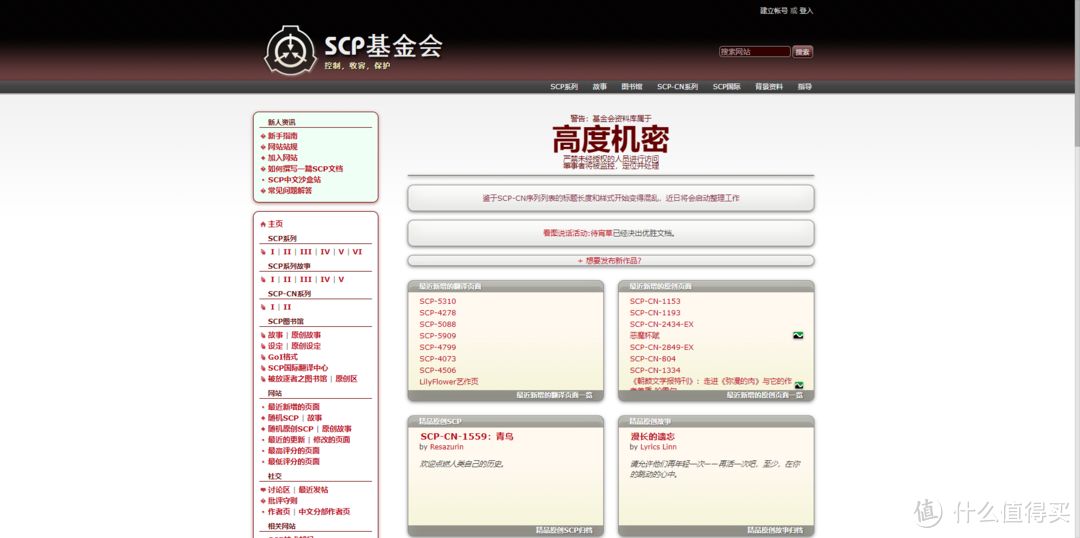Image resolution: width=1080 pixels, height=538 pixels.
Task: Open the 原创设定 sidebar link
Action: click(x=306, y=346)
